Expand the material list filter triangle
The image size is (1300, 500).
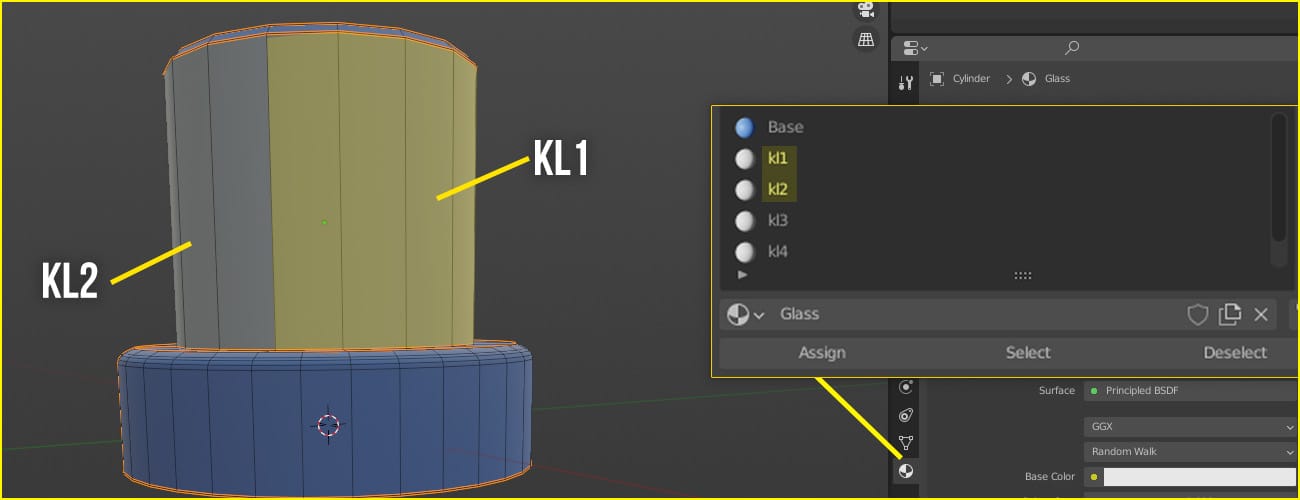[742, 274]
